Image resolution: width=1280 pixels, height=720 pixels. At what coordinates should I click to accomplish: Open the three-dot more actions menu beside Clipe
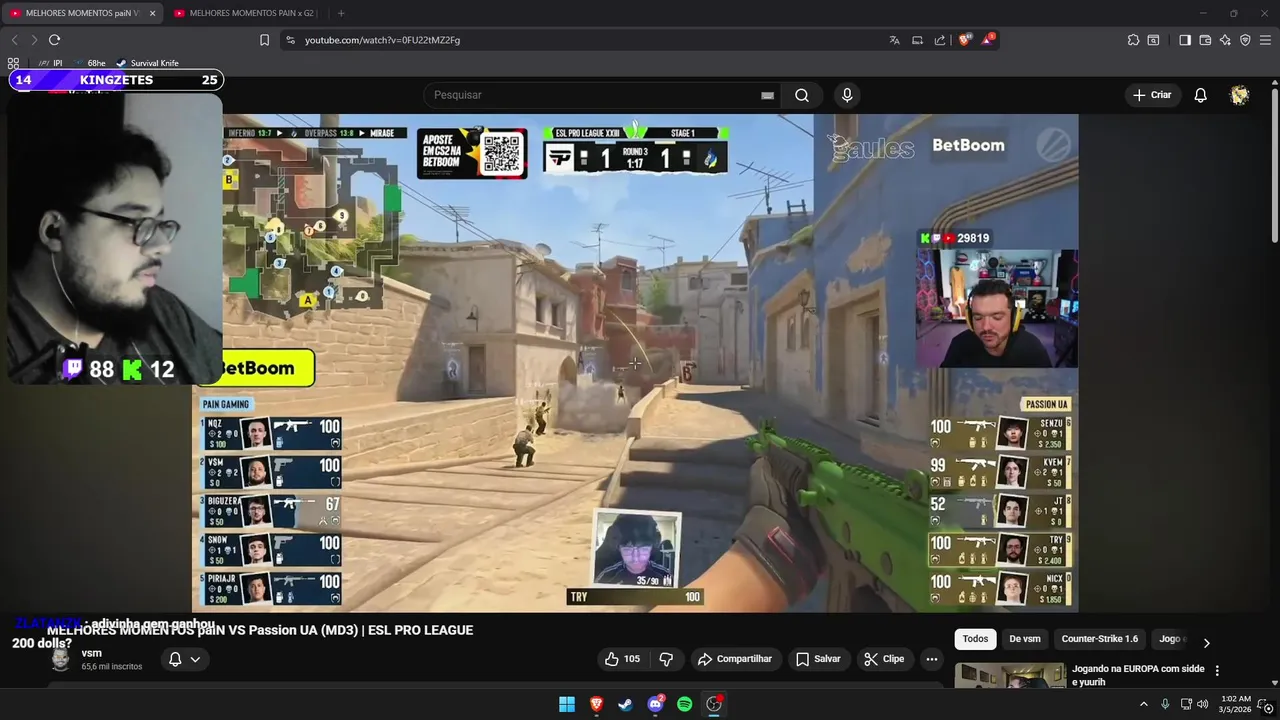pyautogui.click(x=932, y=659)
